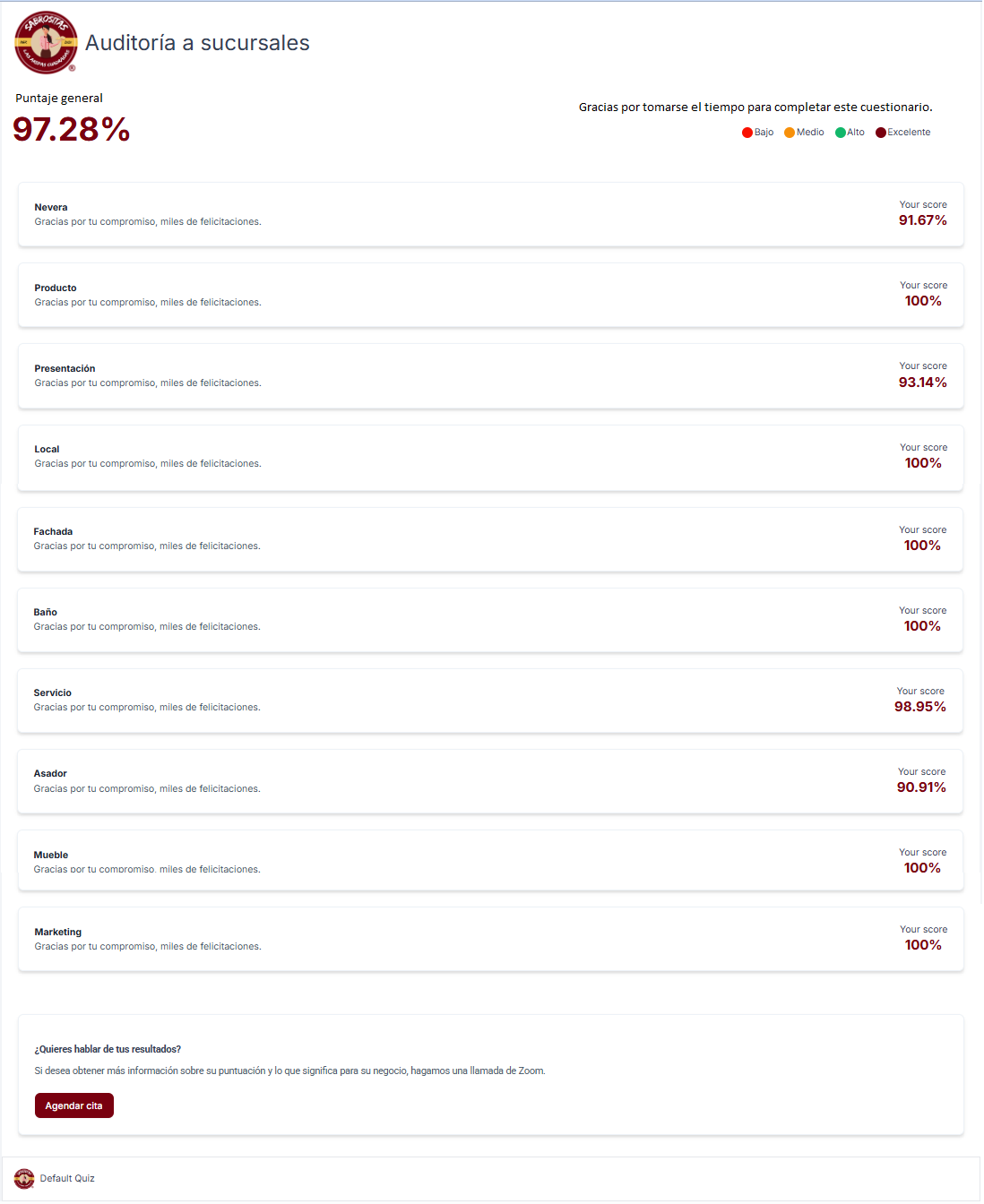984x1204 pixels.
Task: Open the Baño results card
Action: (x=490, y=620)
